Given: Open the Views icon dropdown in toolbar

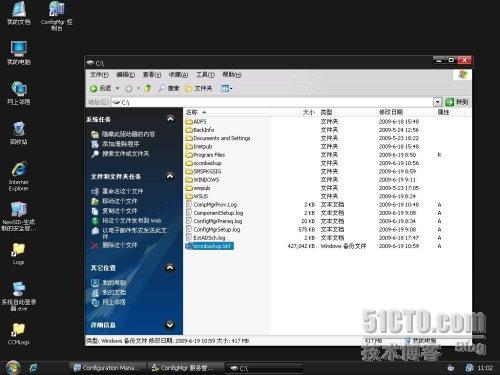Looking at the screenshot, I should pyautogui.click(x=227, y=88).
